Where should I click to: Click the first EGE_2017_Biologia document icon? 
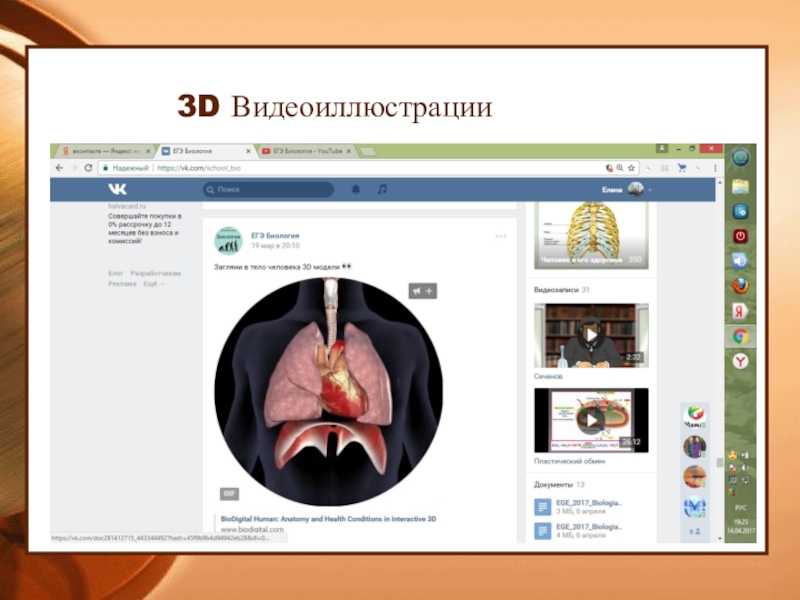(x=542, y=507)
